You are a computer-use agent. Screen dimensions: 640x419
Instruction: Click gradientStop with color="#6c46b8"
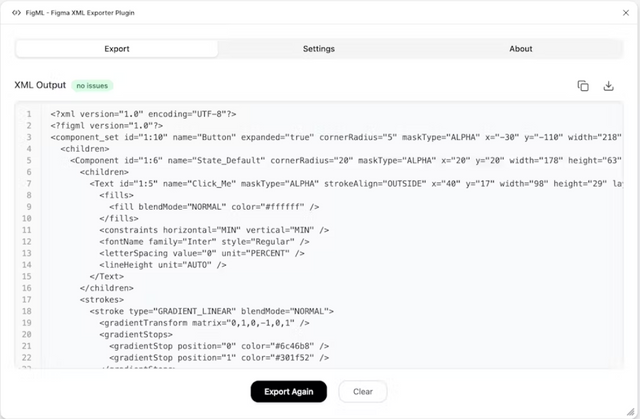pyautogui.click(x=219, y=346)
